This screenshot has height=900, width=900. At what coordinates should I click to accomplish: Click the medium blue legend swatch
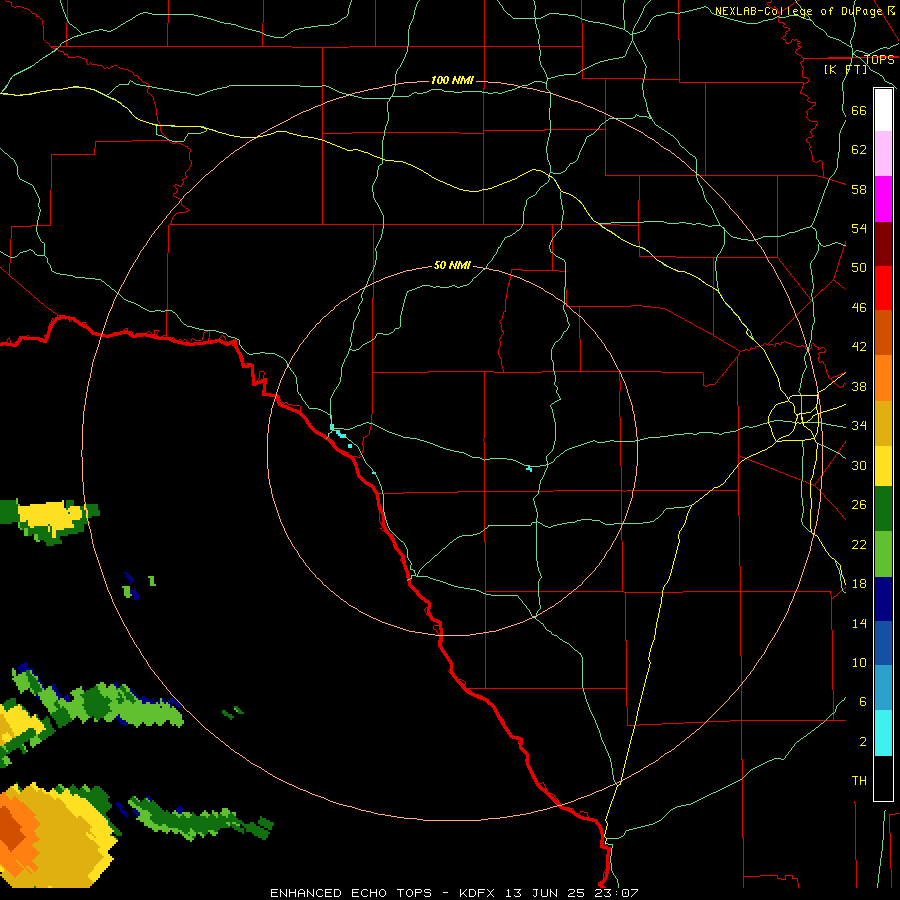(x=883, y=643)
